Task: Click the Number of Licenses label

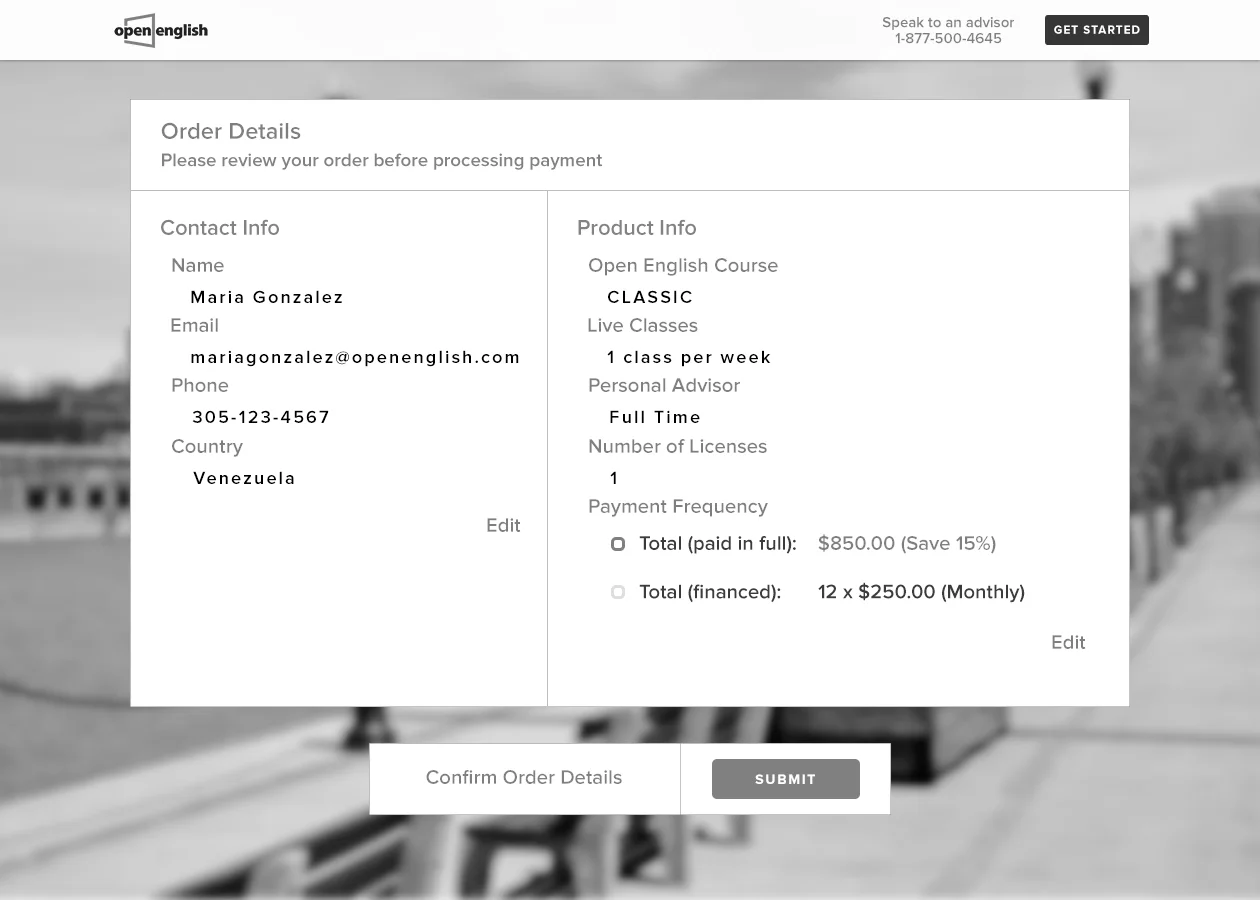Action: (678, 446)
